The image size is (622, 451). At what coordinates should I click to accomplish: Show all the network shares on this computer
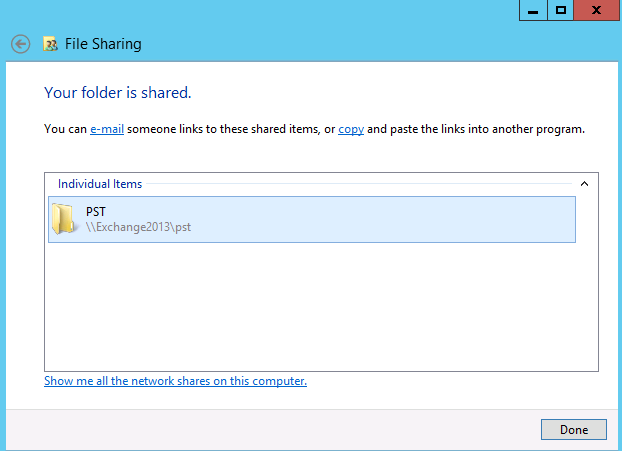tap(175, 381)
